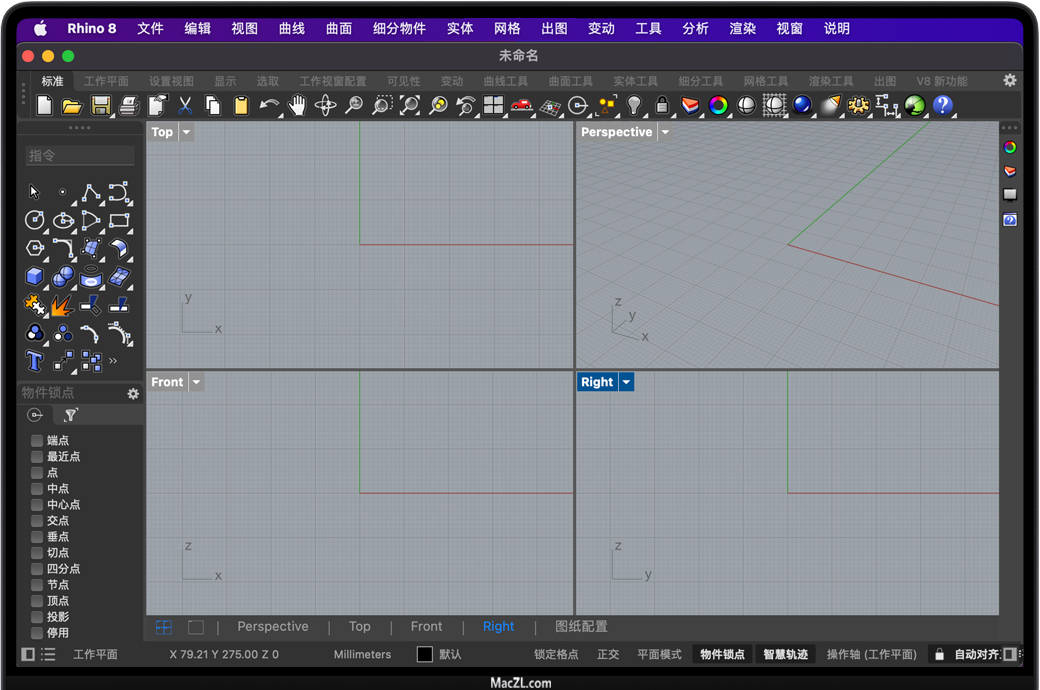Open the Top viewport dropdown arrow
This screenshot has height=690, width=1040.
click(186, 132)
